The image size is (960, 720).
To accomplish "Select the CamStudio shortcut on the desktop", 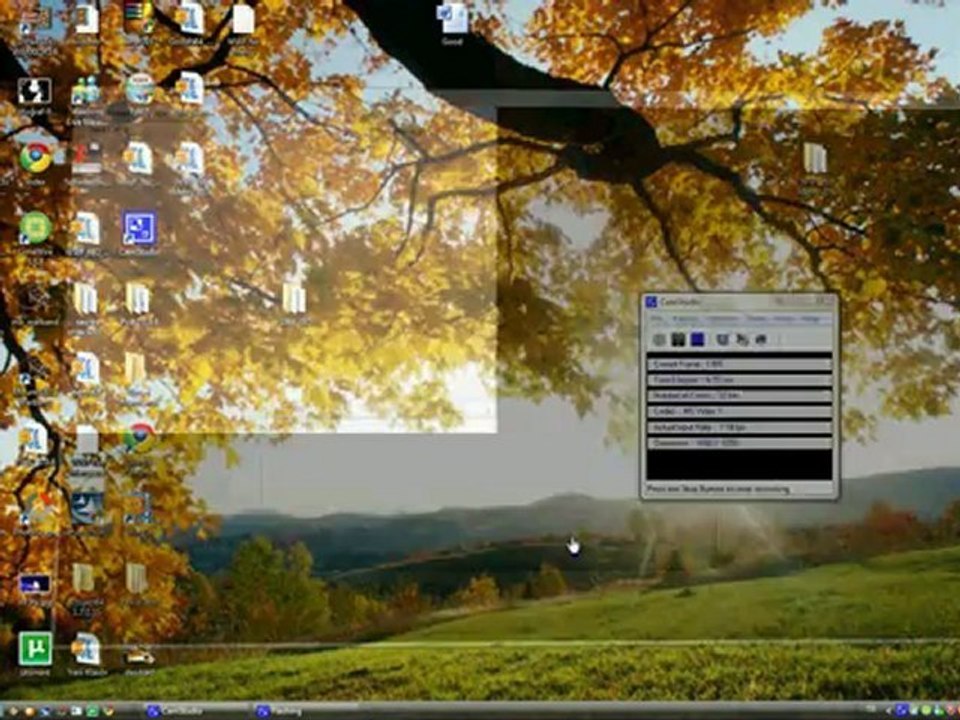I will click(x=140, y=233).
